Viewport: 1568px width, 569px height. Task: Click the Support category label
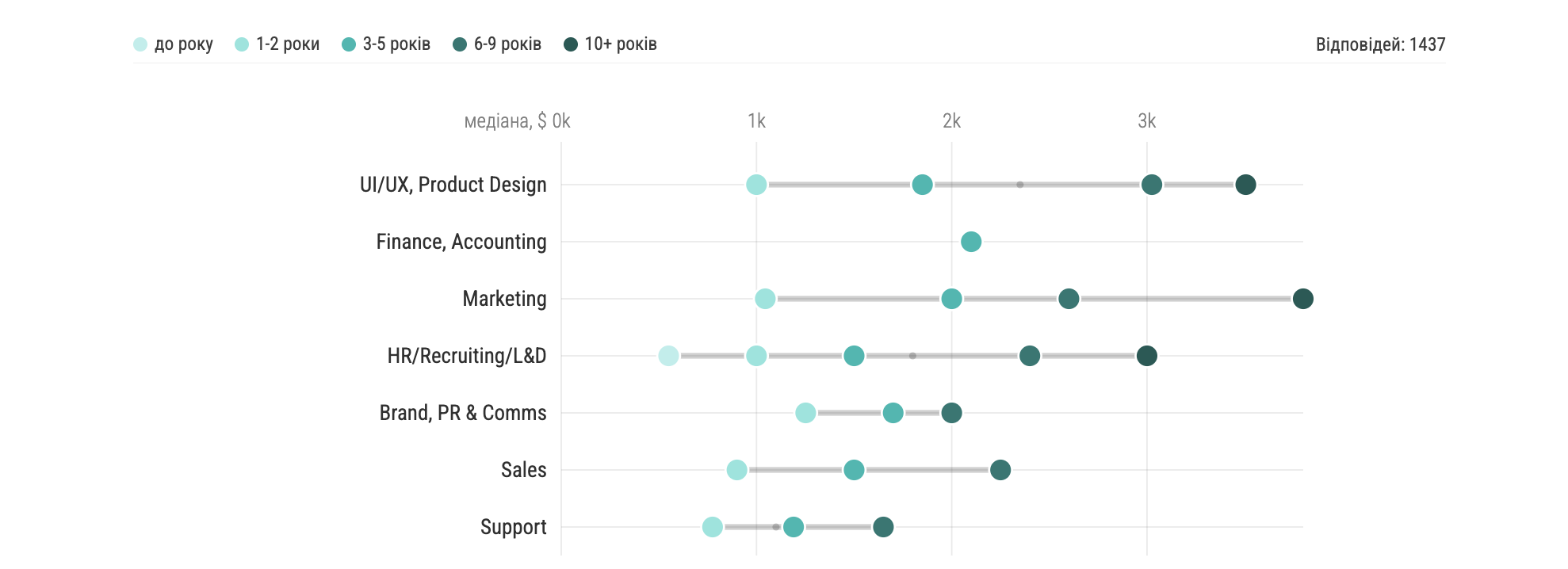click(x=513, y=527)
